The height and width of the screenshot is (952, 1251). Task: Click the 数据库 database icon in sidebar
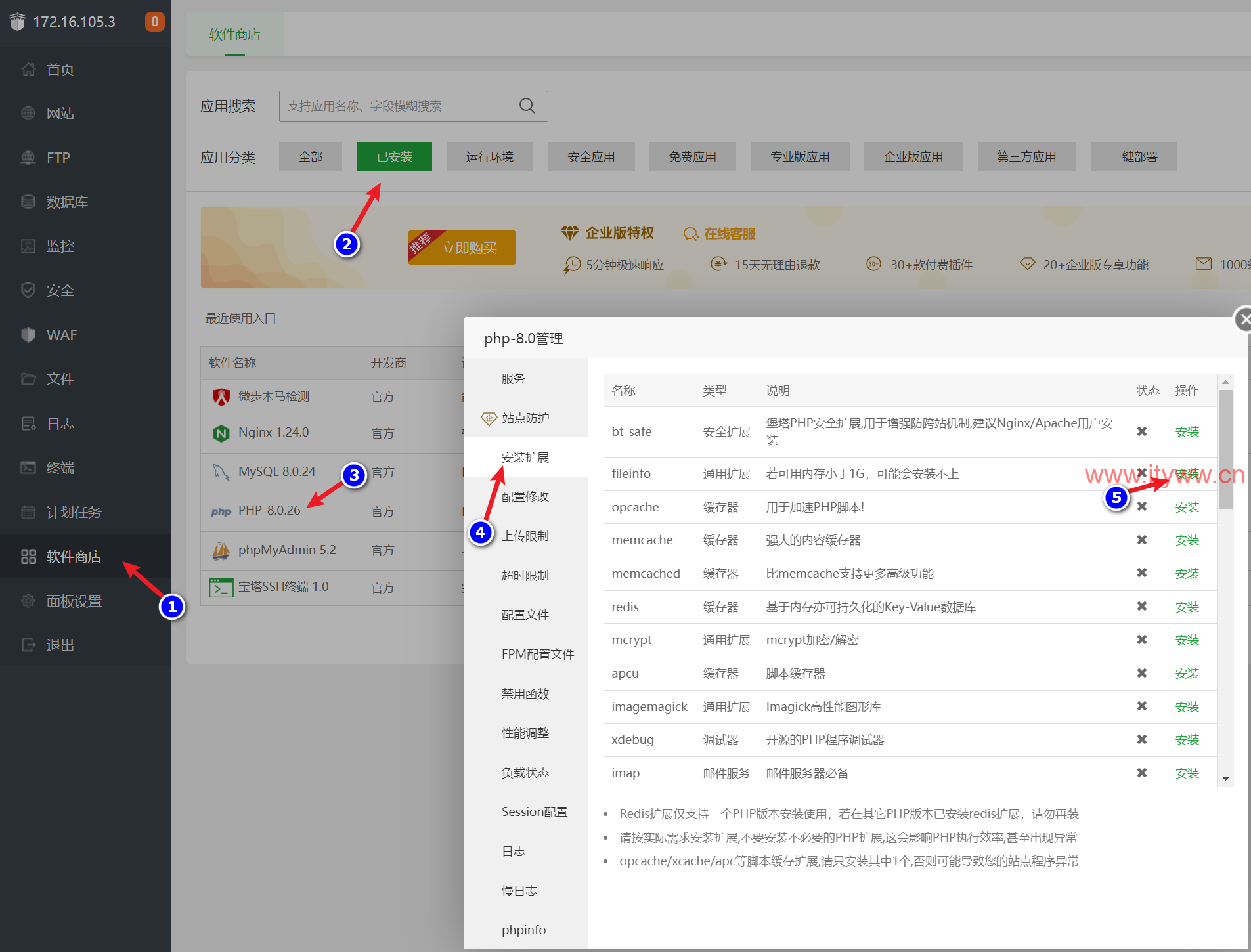pos(28,202)
